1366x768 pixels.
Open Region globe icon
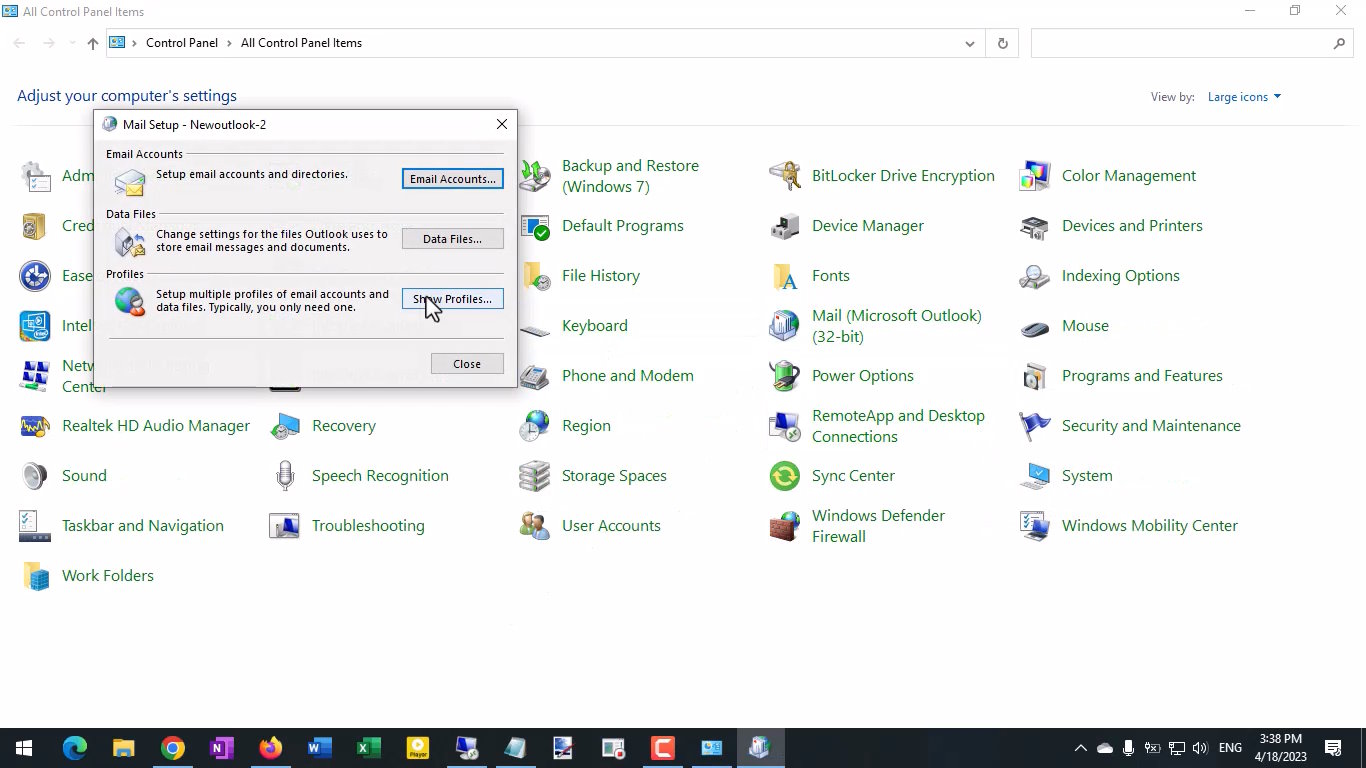(x=535, y=426)
